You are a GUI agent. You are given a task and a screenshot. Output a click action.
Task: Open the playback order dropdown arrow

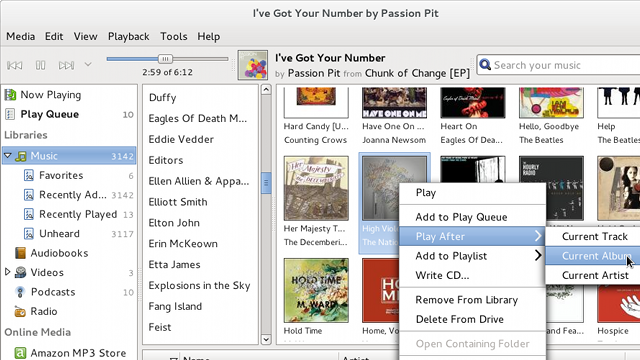click(x=88, y=64)
